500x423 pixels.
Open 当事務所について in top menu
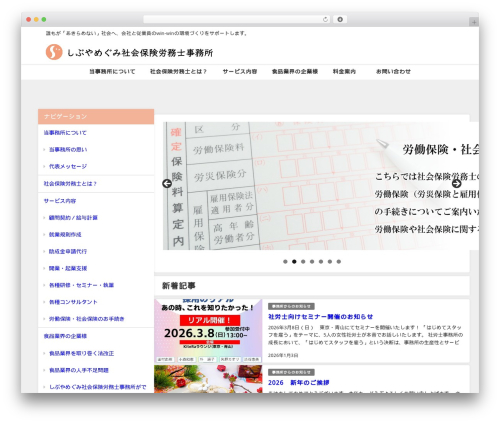coord(112,71)
